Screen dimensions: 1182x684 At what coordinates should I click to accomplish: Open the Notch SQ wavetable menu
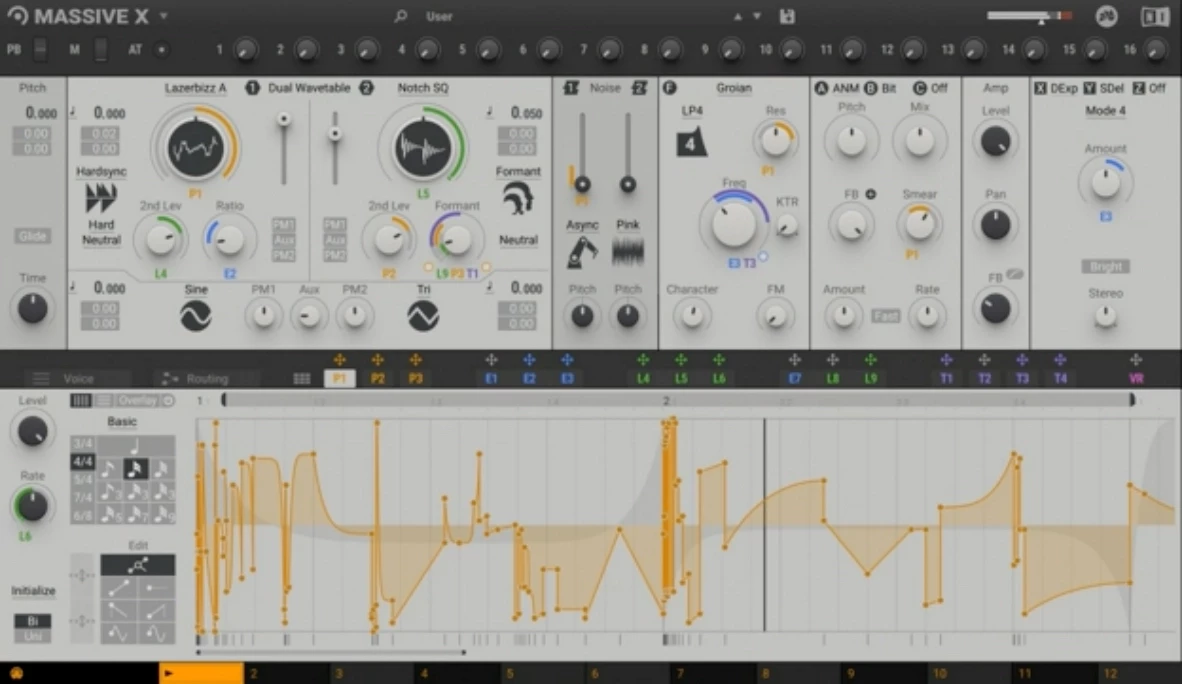423,88
